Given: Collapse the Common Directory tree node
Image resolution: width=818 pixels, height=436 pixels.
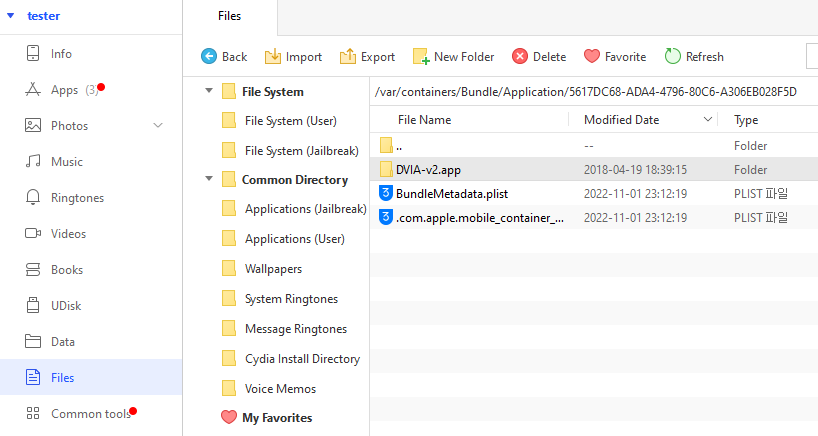Looking at the screenshot, I should pos(209,179).
